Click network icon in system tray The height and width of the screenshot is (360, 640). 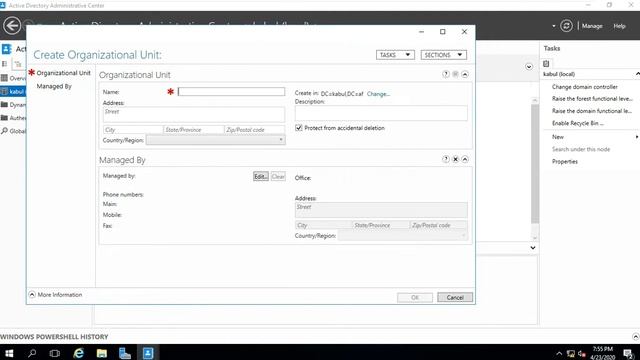coord(571,353)
